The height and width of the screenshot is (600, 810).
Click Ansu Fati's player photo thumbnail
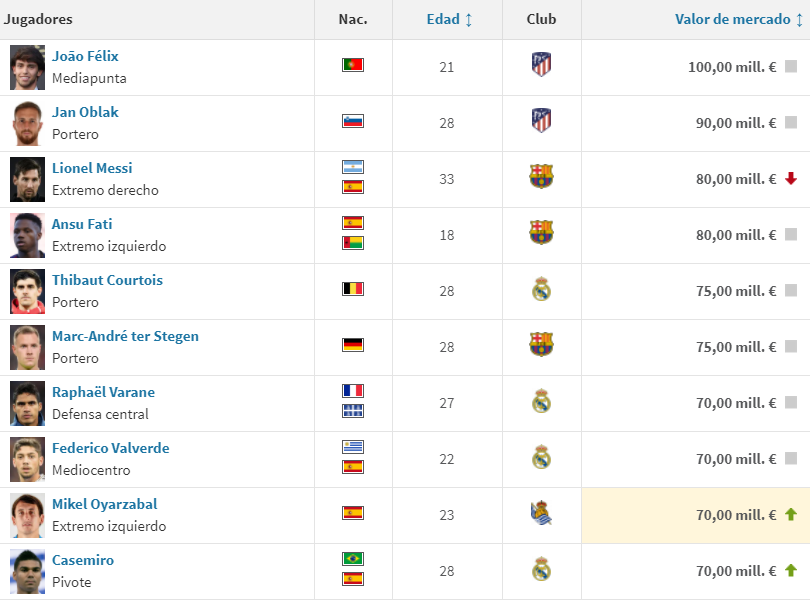click(27, 235)
